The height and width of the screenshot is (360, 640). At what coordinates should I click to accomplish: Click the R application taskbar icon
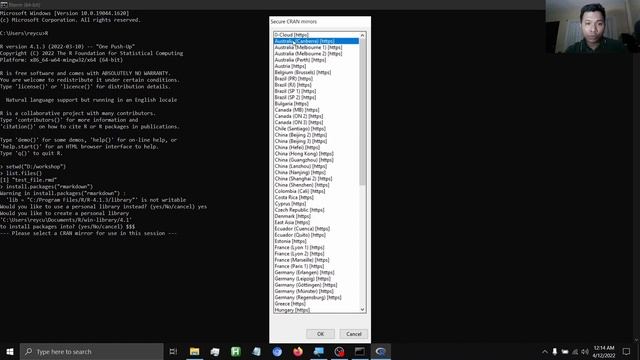(380, 351)
